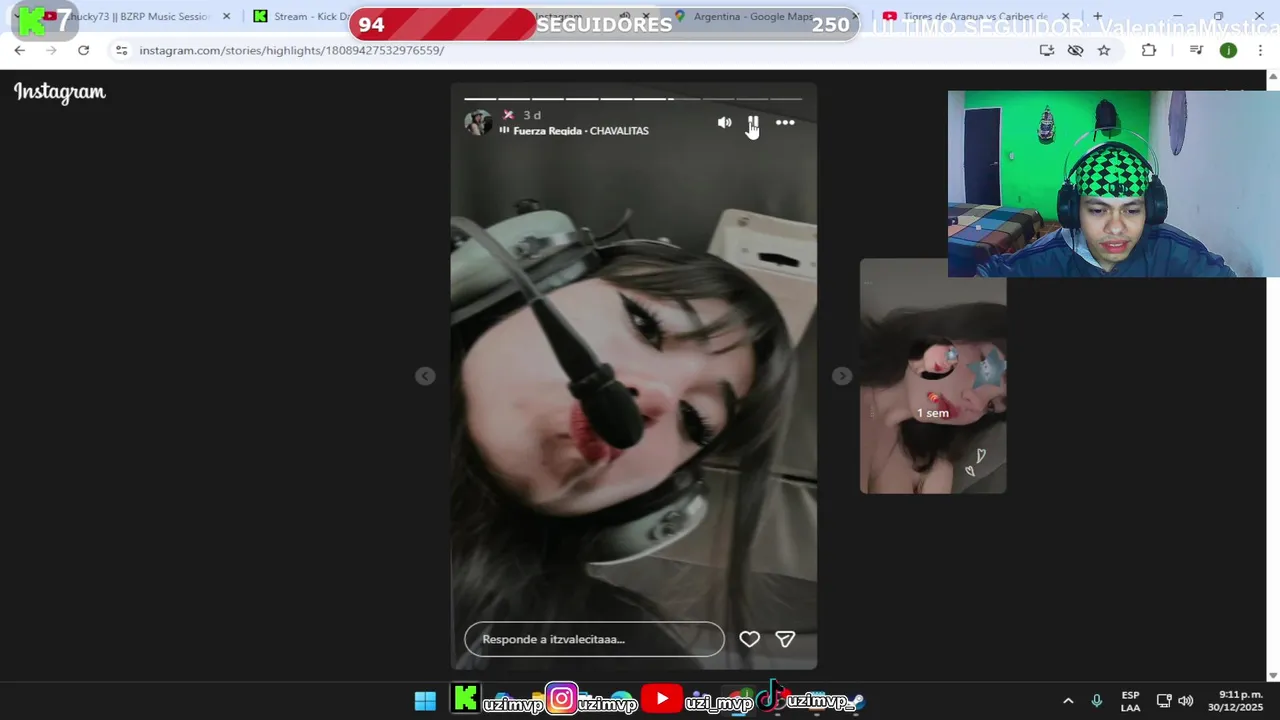This screenshot has width=1280, height=720.
Task: Click the page scrollbar up arrow
Action: [1273, 76]
